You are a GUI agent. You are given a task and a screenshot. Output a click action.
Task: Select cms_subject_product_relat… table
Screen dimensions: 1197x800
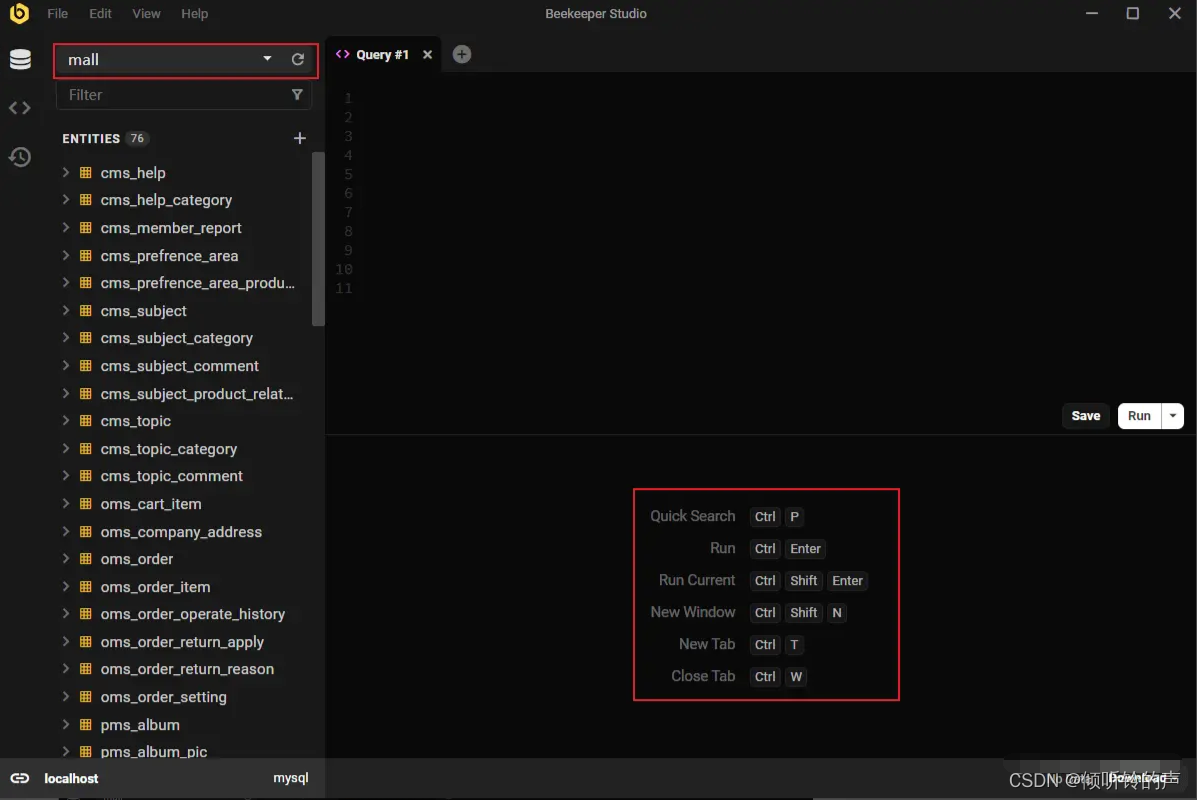coord(196,394)
